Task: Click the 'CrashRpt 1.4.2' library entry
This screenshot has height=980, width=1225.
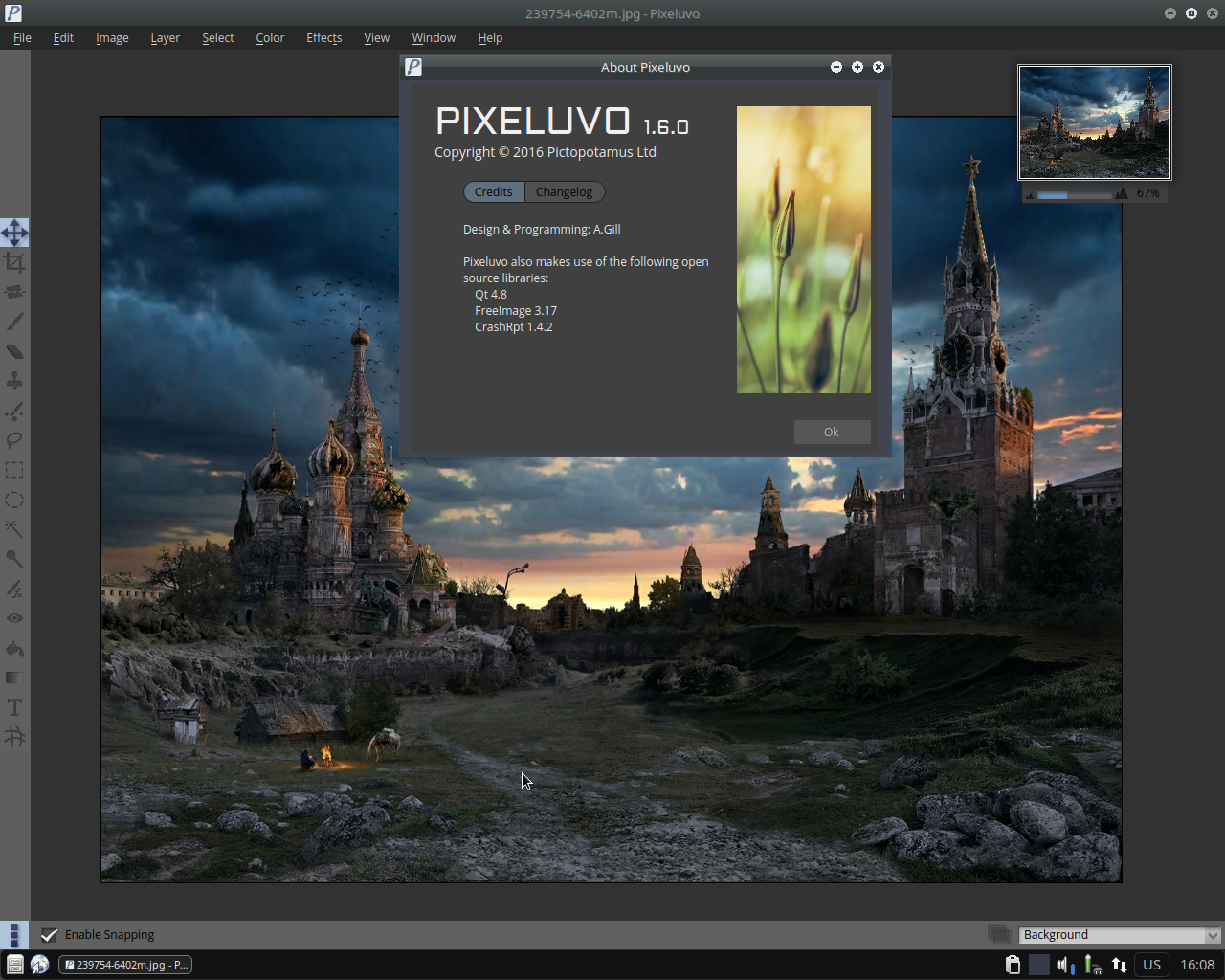Action: pos(514,327)
